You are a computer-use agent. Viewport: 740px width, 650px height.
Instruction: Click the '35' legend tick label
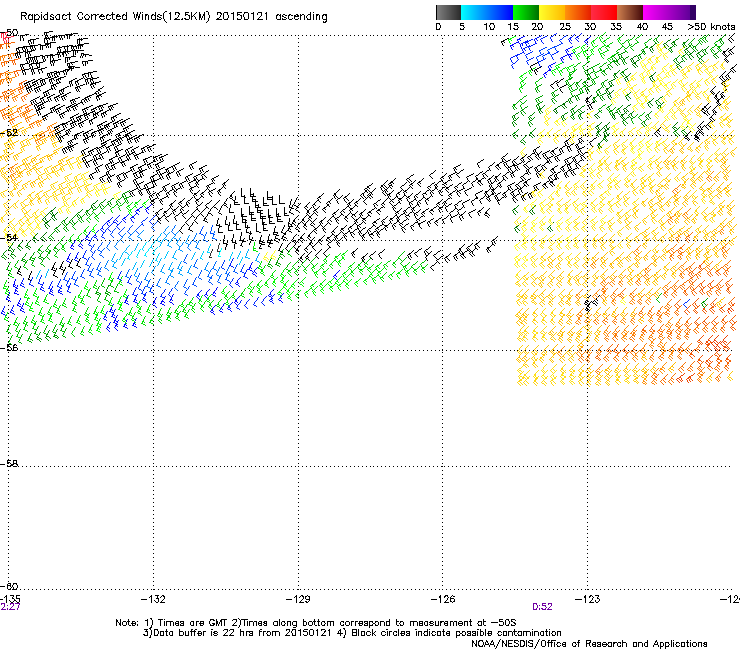coord(616,27)
